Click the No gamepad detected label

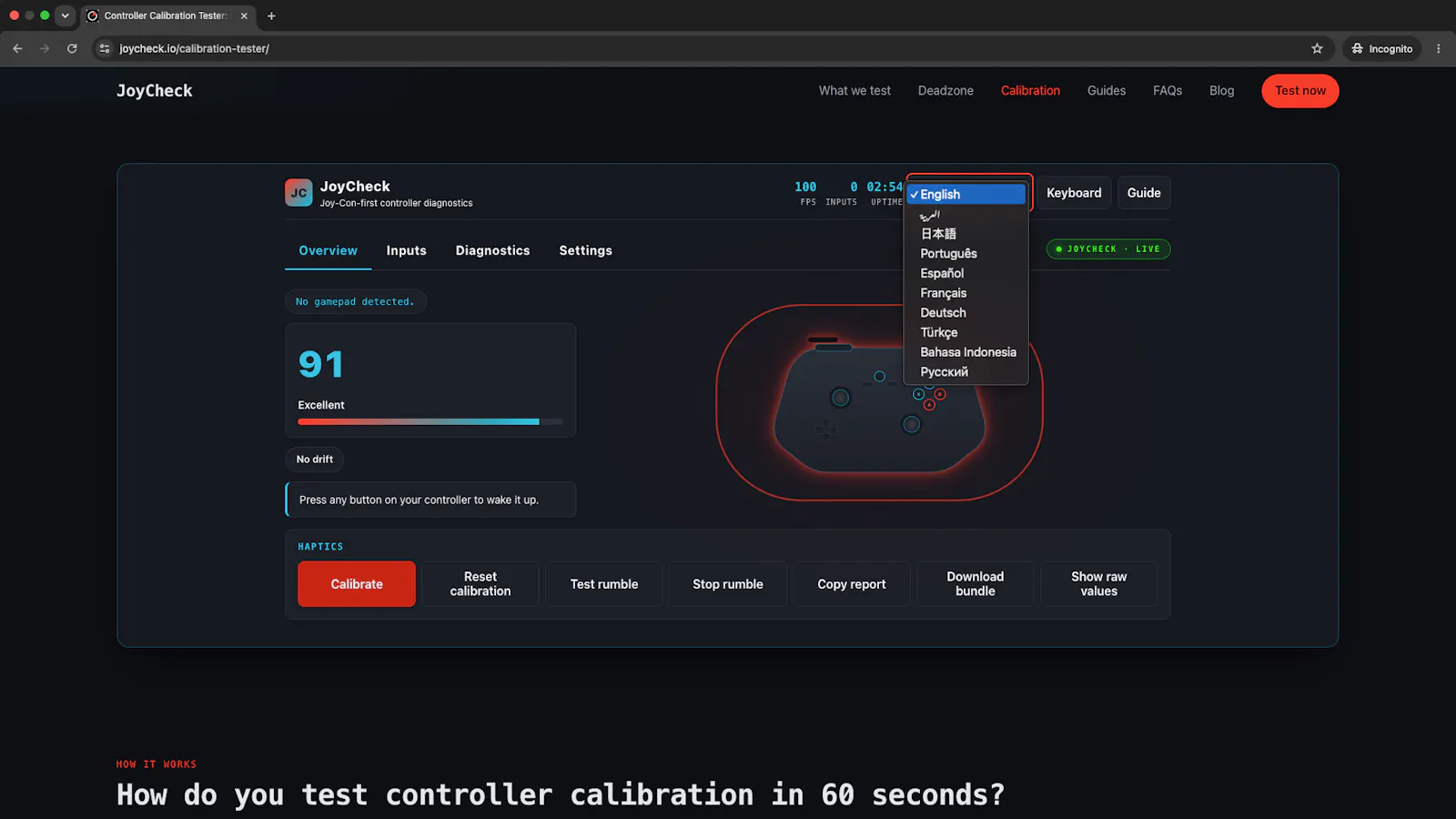tap(355, 301)
